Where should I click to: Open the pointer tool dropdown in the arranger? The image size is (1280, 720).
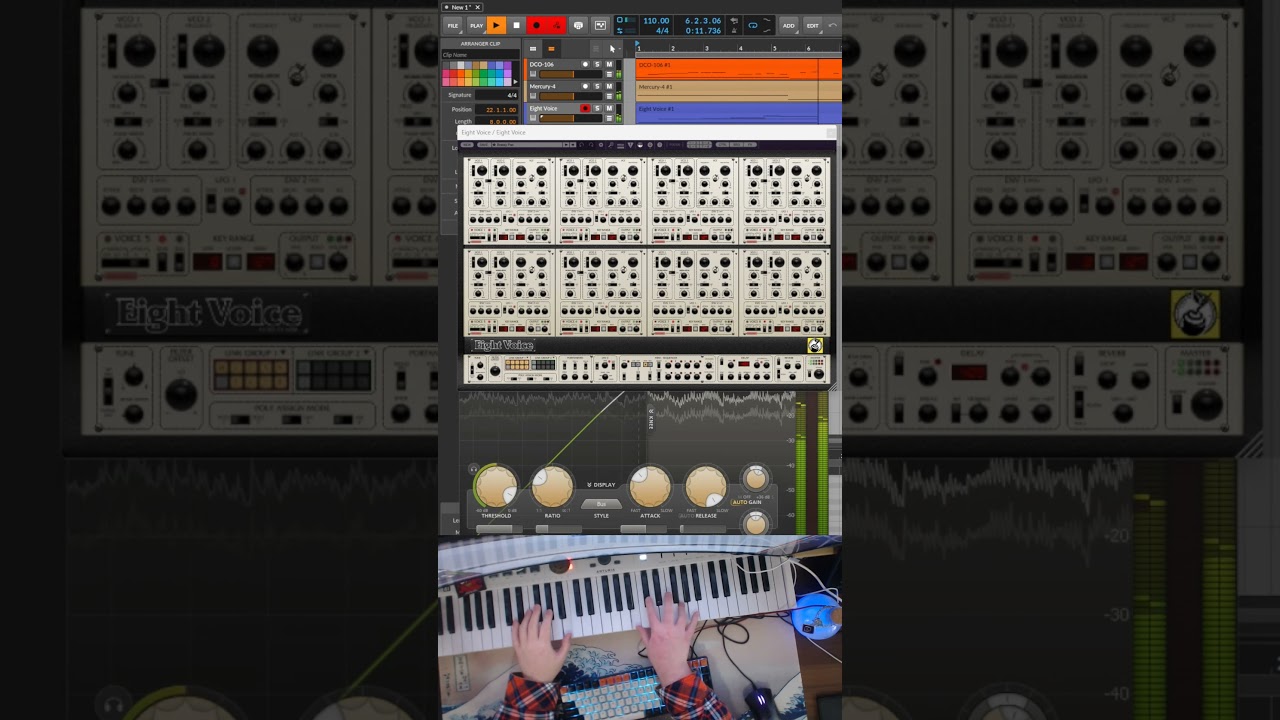click(x=613, y=48)
